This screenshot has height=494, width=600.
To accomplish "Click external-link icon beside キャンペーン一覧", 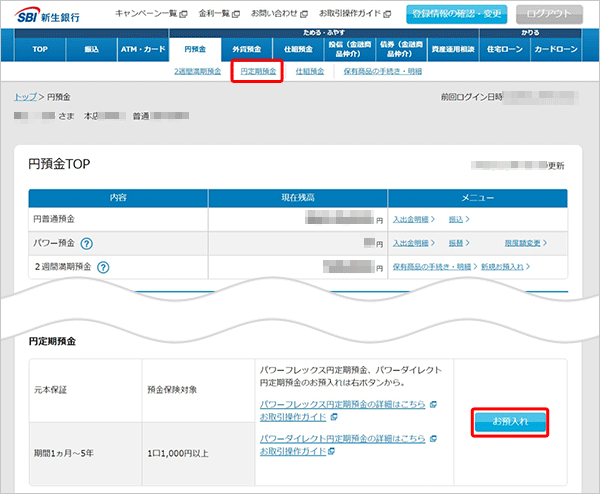I will pyautogui.click(x=183, y=14).
